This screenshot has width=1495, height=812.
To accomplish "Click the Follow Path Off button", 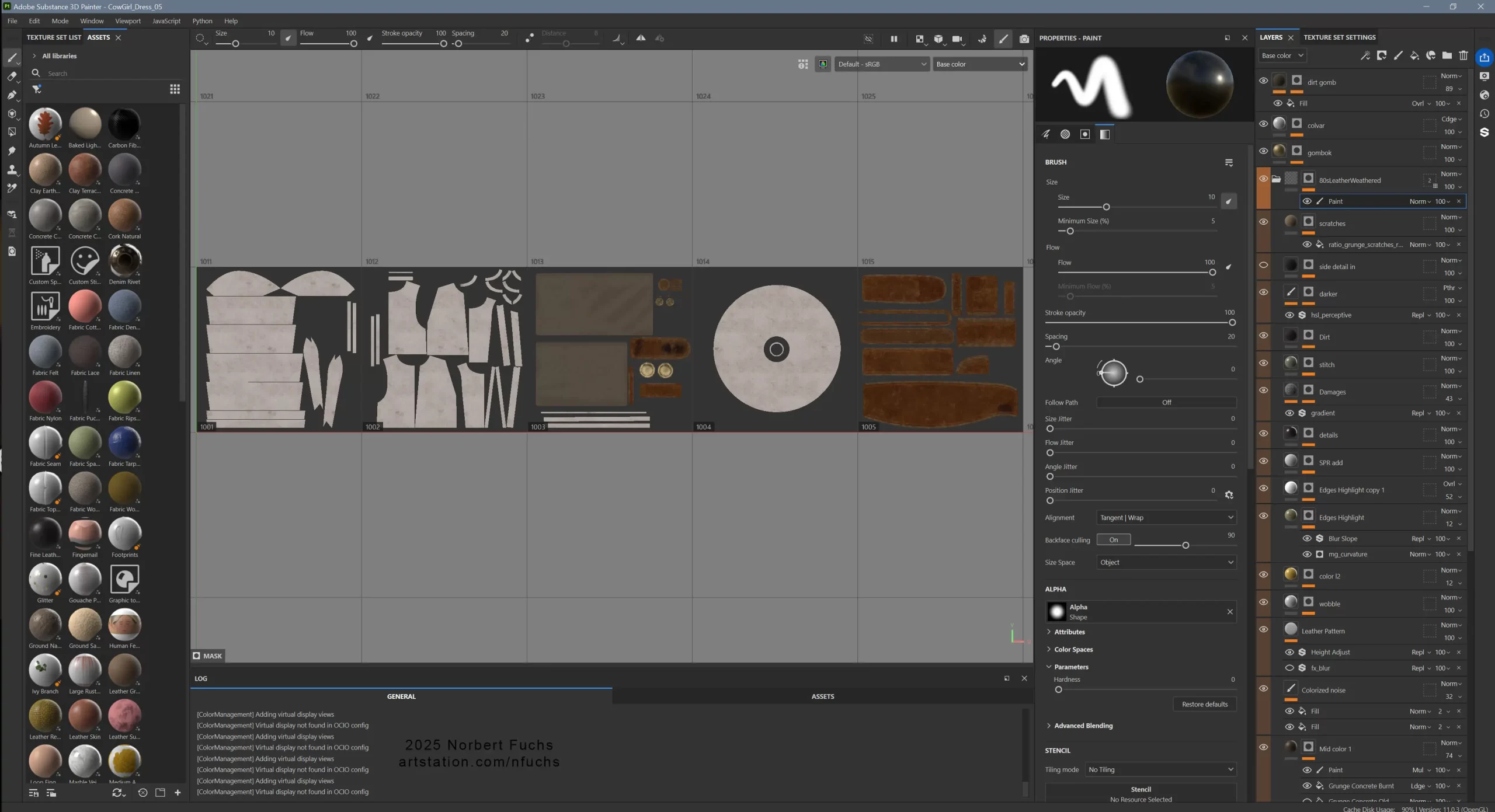I will coord(1166,403).
